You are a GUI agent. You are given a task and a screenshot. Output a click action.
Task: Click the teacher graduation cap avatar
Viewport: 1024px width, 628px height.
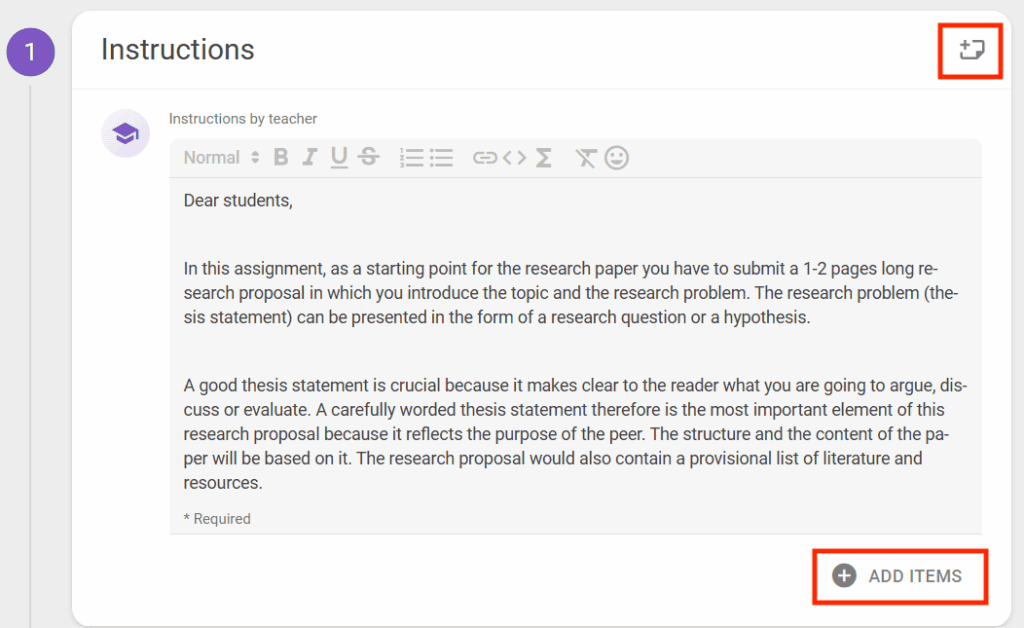125,134
